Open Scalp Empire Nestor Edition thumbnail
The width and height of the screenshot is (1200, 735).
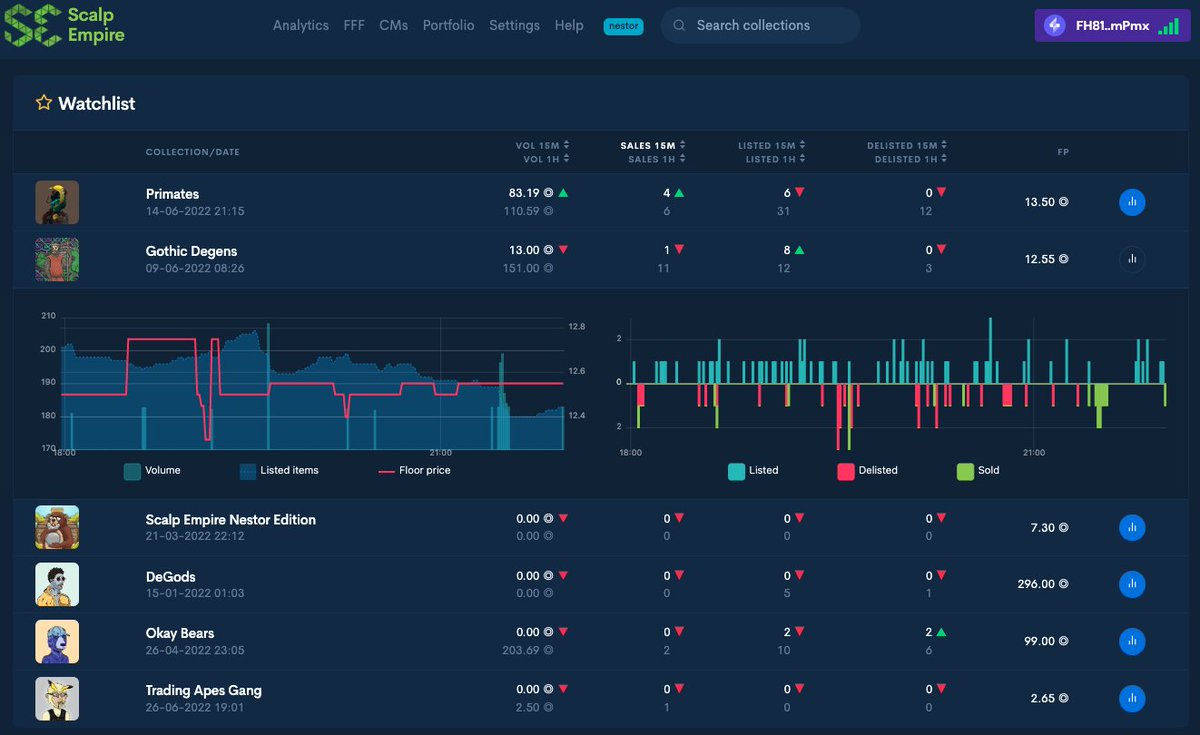[x=57, y=527]
